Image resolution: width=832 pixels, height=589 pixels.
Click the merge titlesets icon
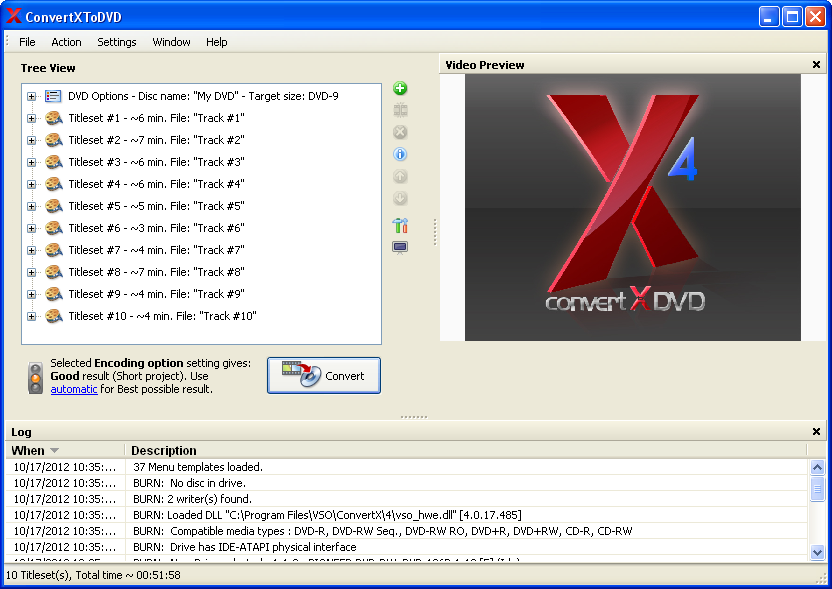tap(400, 110)
